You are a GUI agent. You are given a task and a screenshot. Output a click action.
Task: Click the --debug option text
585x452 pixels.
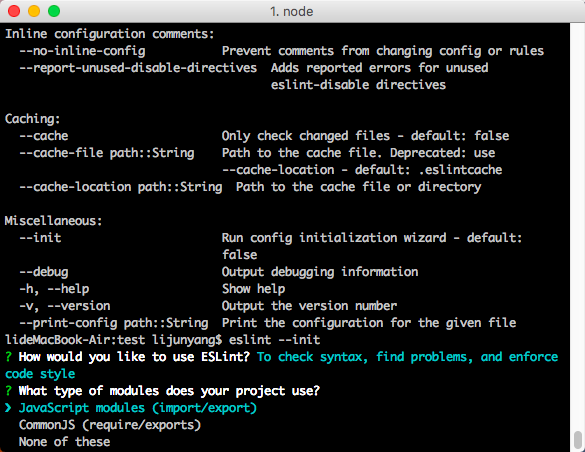(44, 272)
